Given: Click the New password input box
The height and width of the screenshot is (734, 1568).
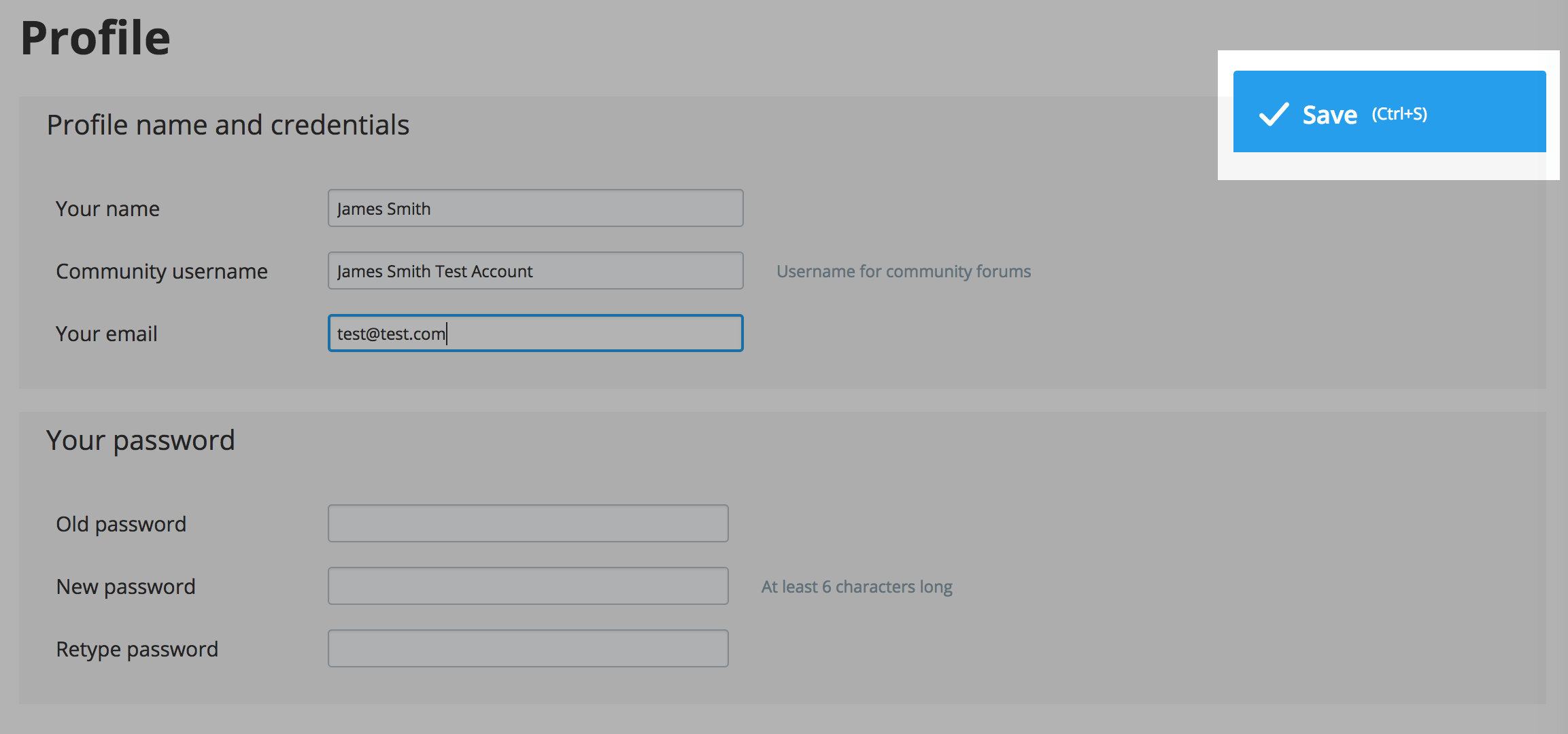Looking at the screenshot, I should coord(528,585).
